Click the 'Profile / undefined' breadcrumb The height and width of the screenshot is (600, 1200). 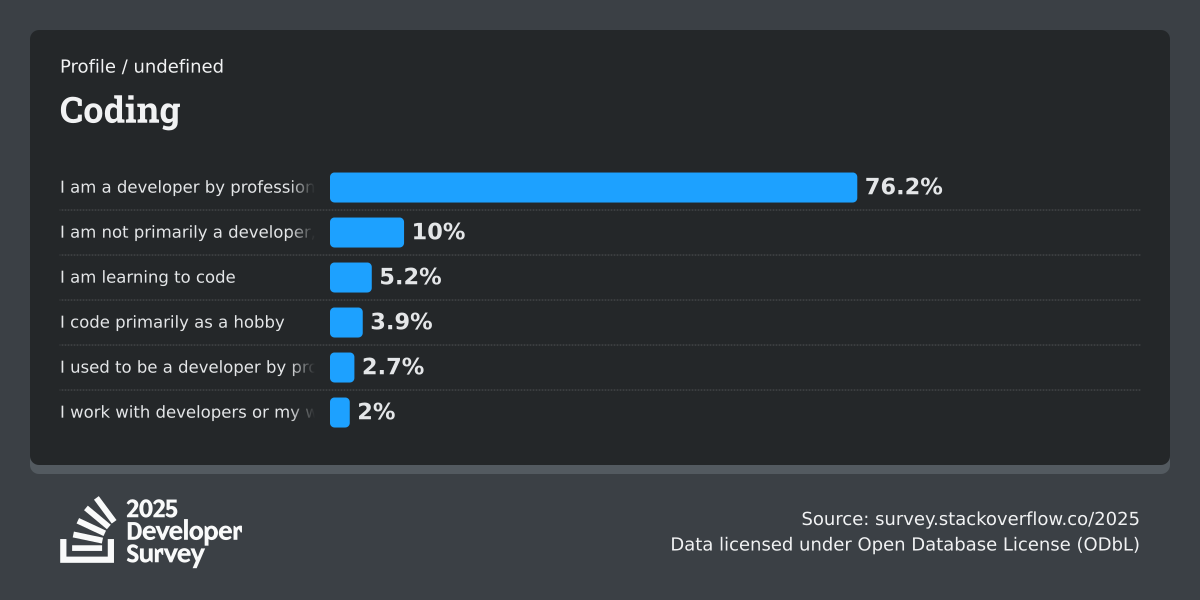(142, 67)
